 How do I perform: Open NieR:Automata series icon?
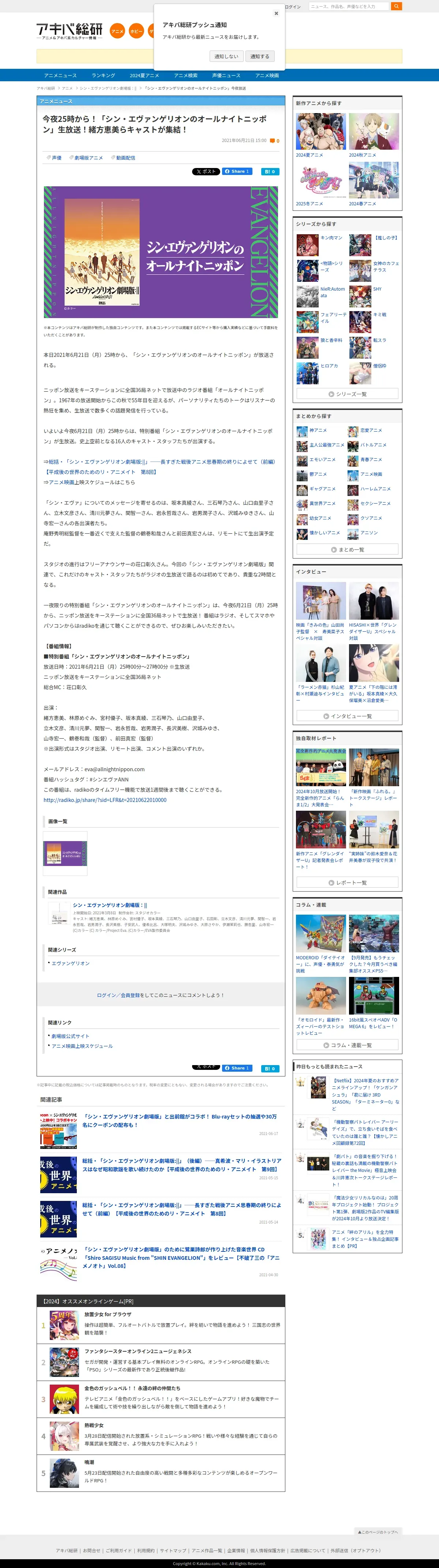tap(307, 296)
